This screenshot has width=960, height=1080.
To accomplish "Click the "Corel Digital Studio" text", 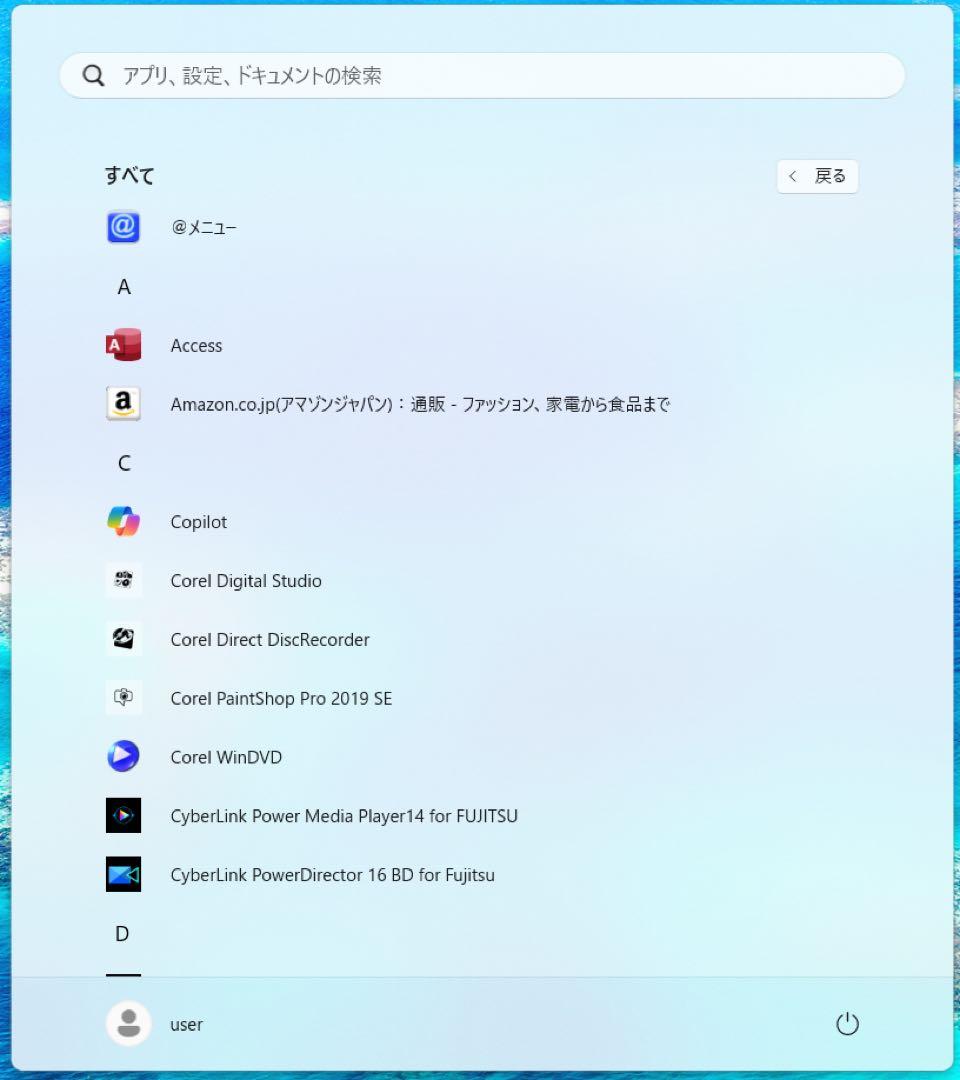I will pos(246,581).
